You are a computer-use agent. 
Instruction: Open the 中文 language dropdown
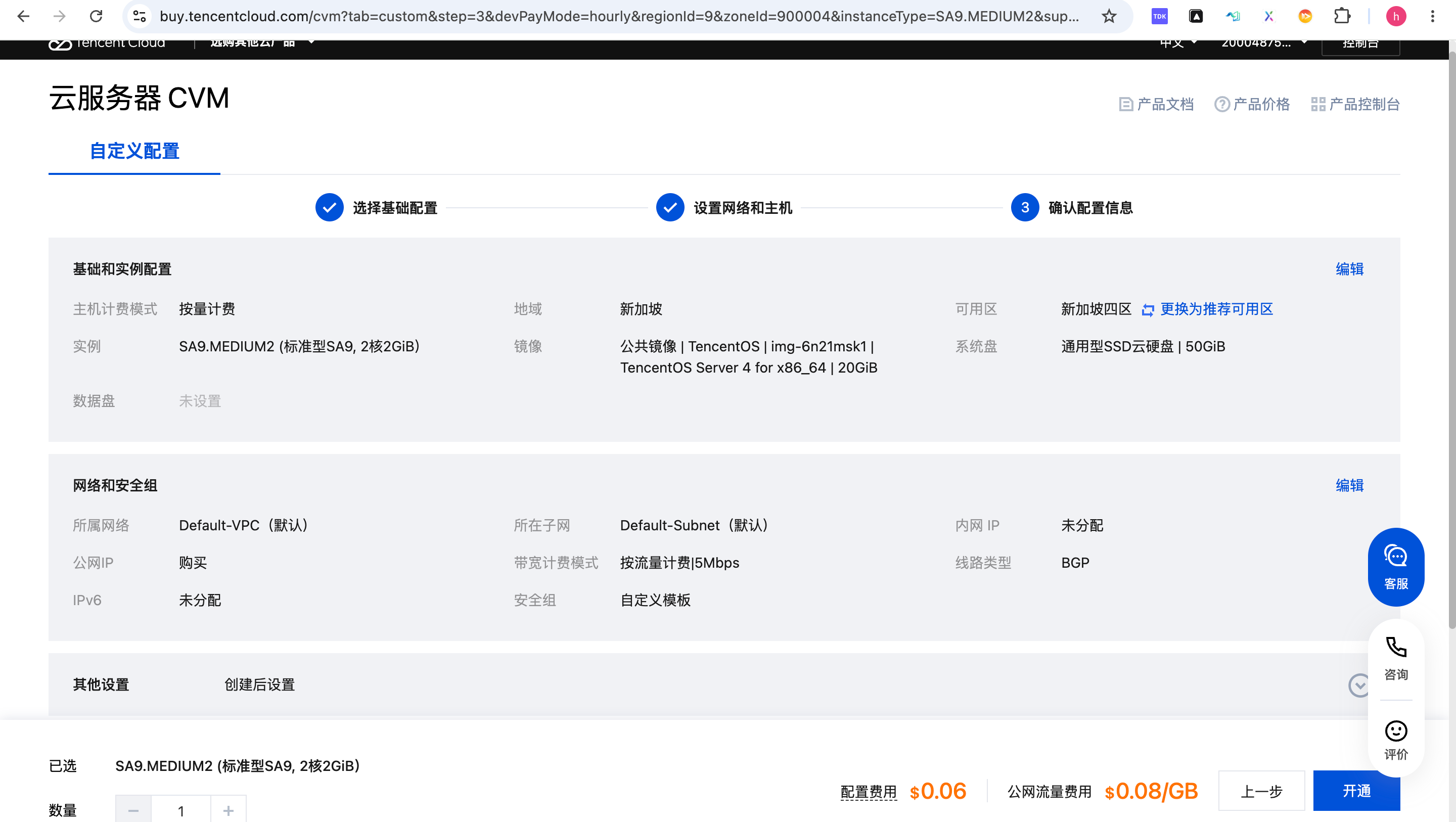point(1178,43)
